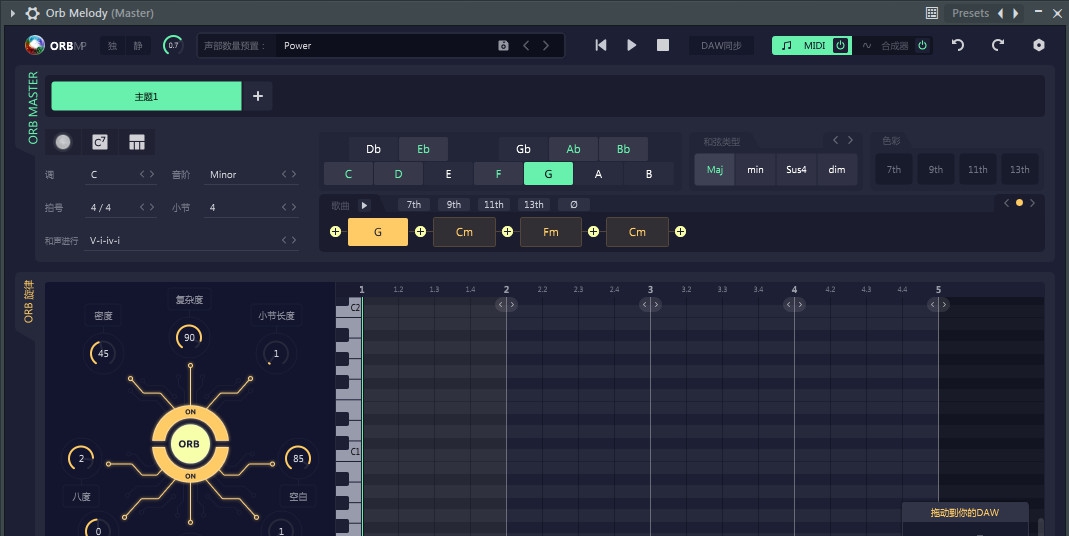This screenshot has width=1069, height=536.
Task: Click the Minor scale dropdown field
Action: click(251, 175)
